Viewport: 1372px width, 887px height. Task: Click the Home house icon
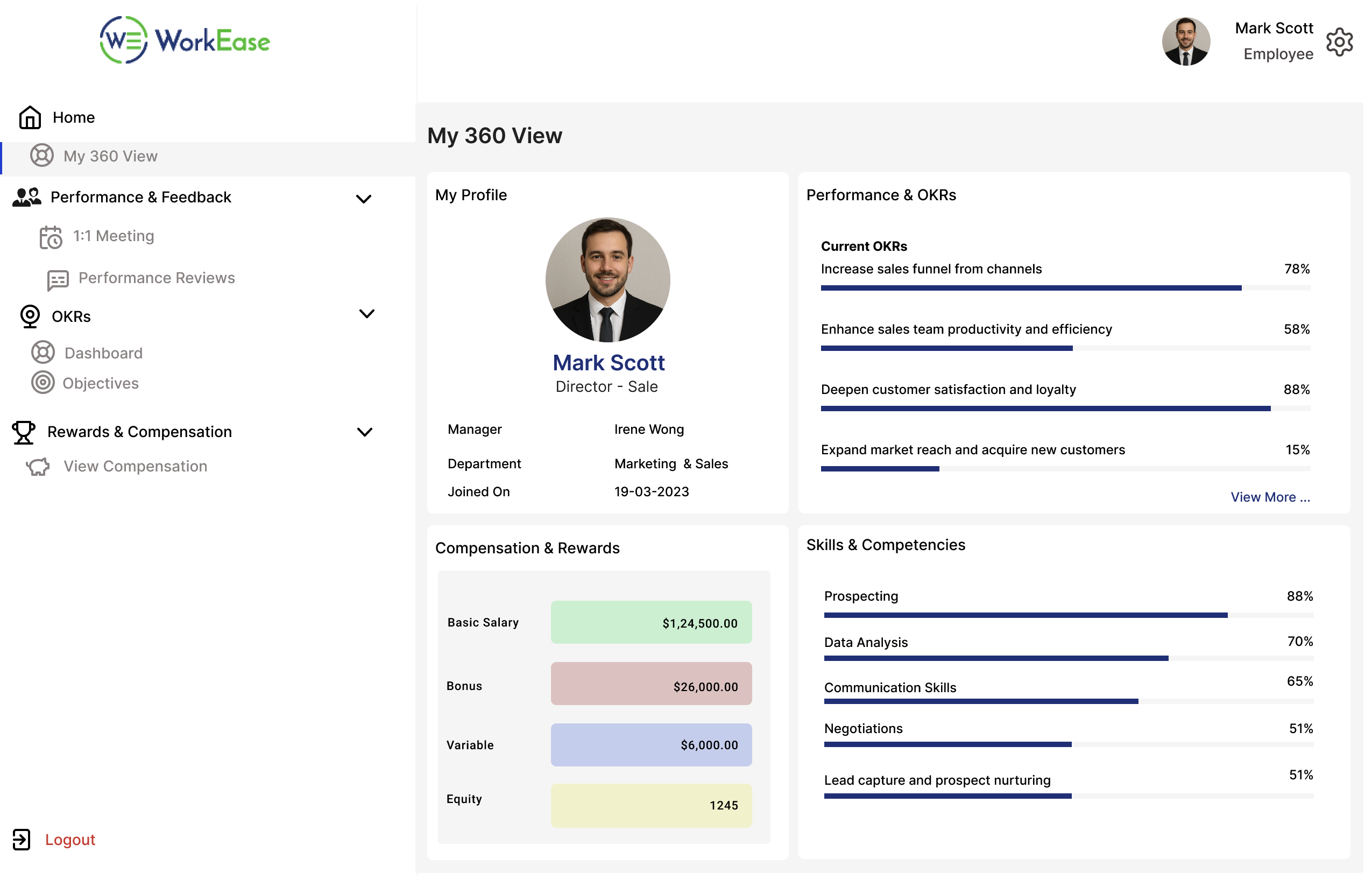pyautogui.click(x=30, y=117)
